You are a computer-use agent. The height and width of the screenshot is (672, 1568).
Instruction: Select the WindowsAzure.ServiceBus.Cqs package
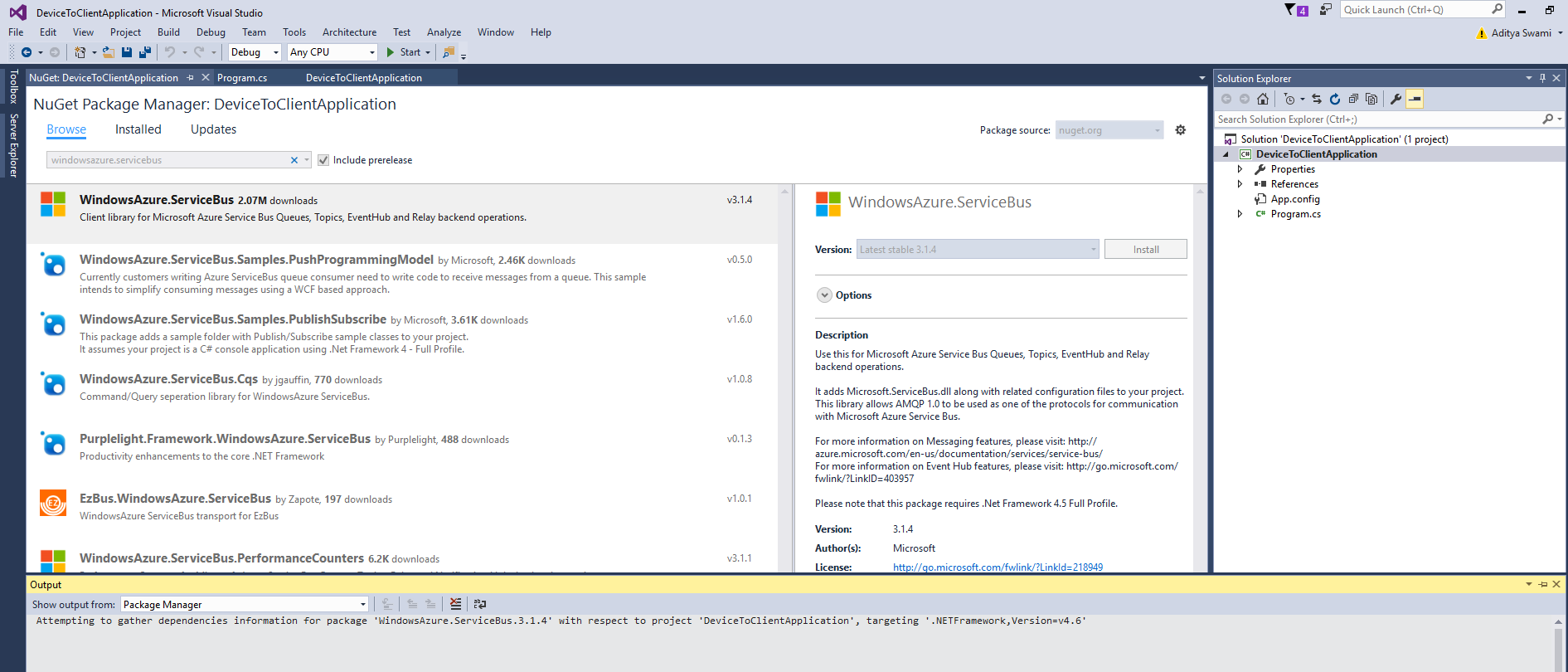(402, 393)
